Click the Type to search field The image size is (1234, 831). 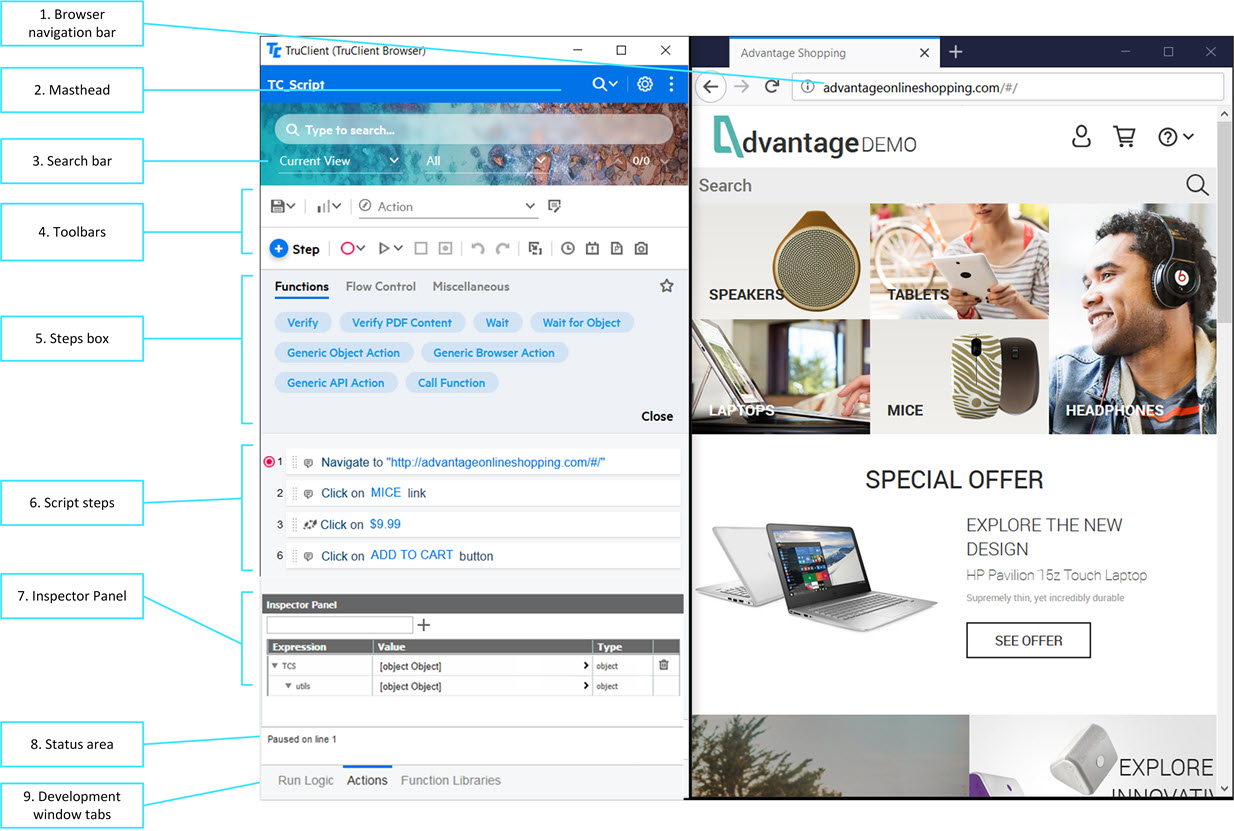475,130
